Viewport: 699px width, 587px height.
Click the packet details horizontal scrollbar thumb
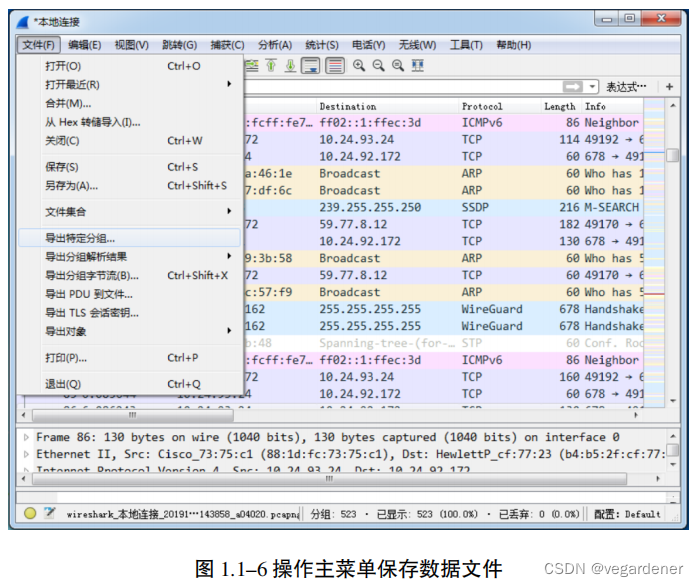tap(329, 479)
